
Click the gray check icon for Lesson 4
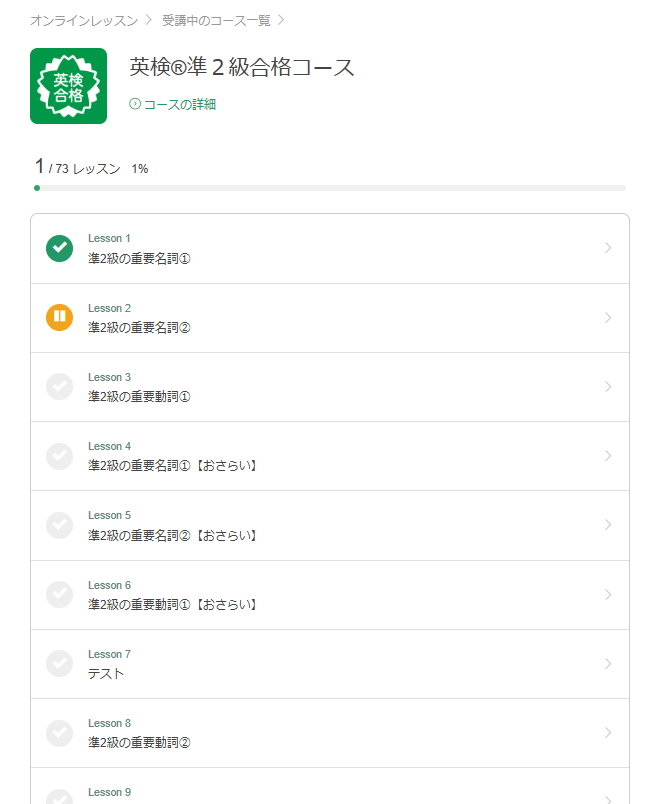point(60,455)
